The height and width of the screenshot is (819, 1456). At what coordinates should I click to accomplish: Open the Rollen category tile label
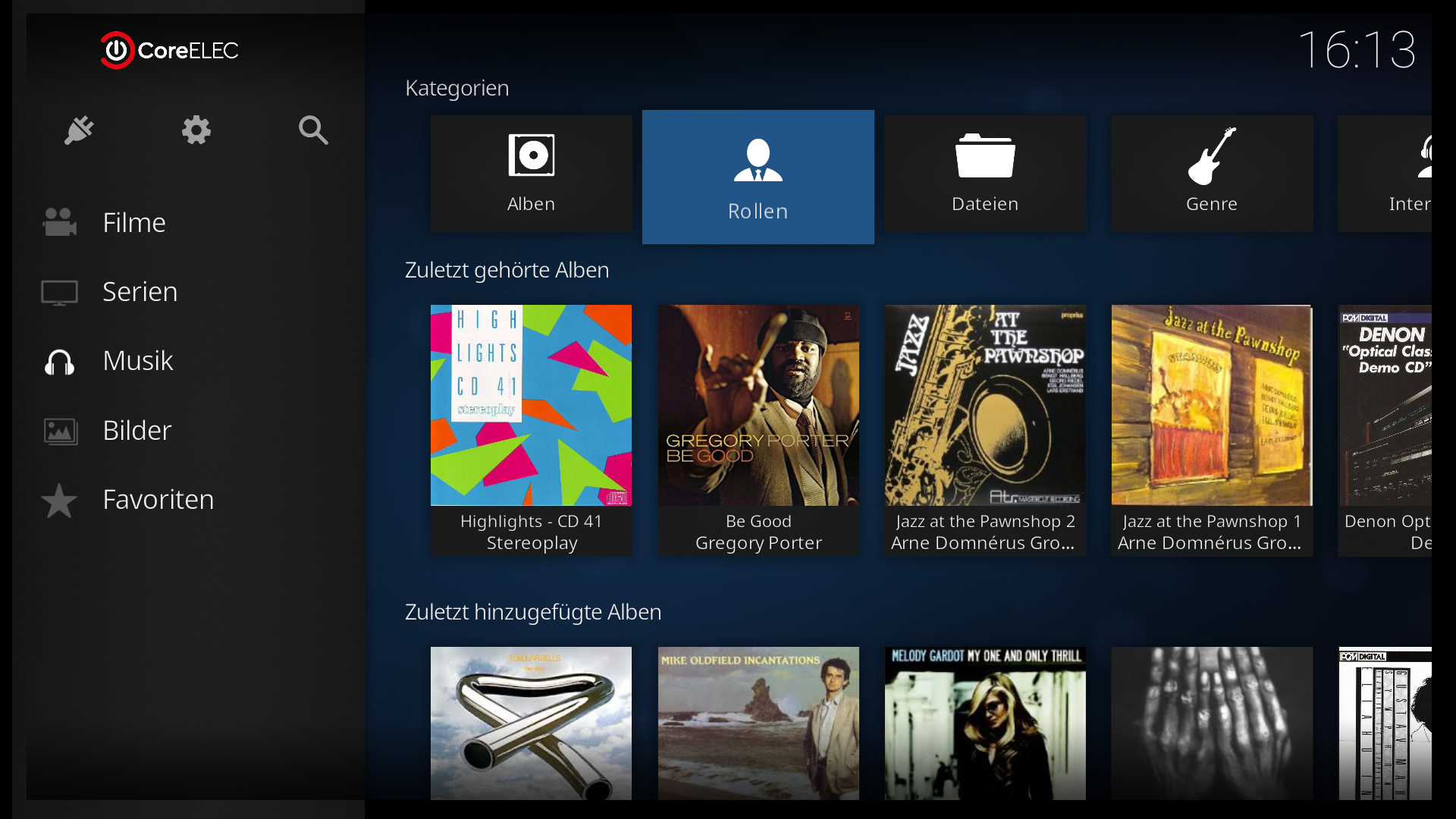point(758,212)
